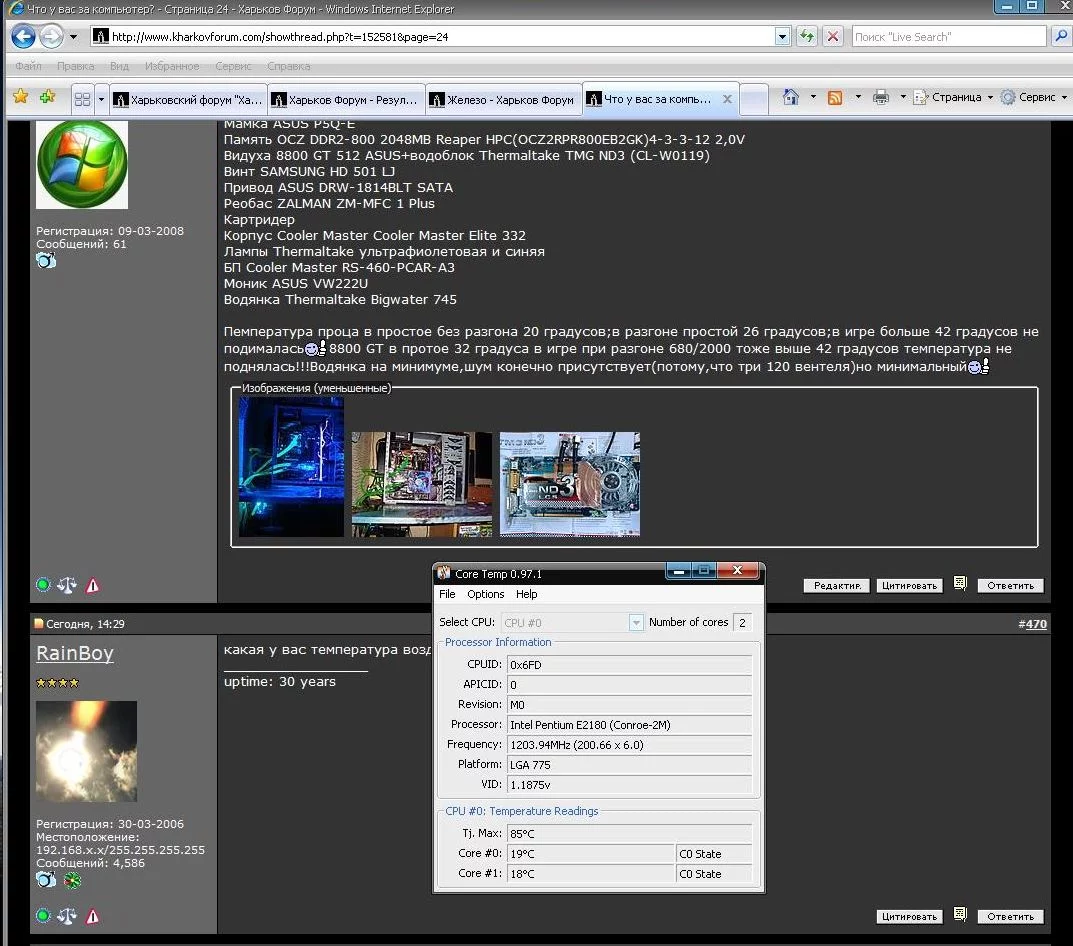Expand the feeds dropdown arrow
The width and height of the screenshot is (1073, 946).
point(858,97)
